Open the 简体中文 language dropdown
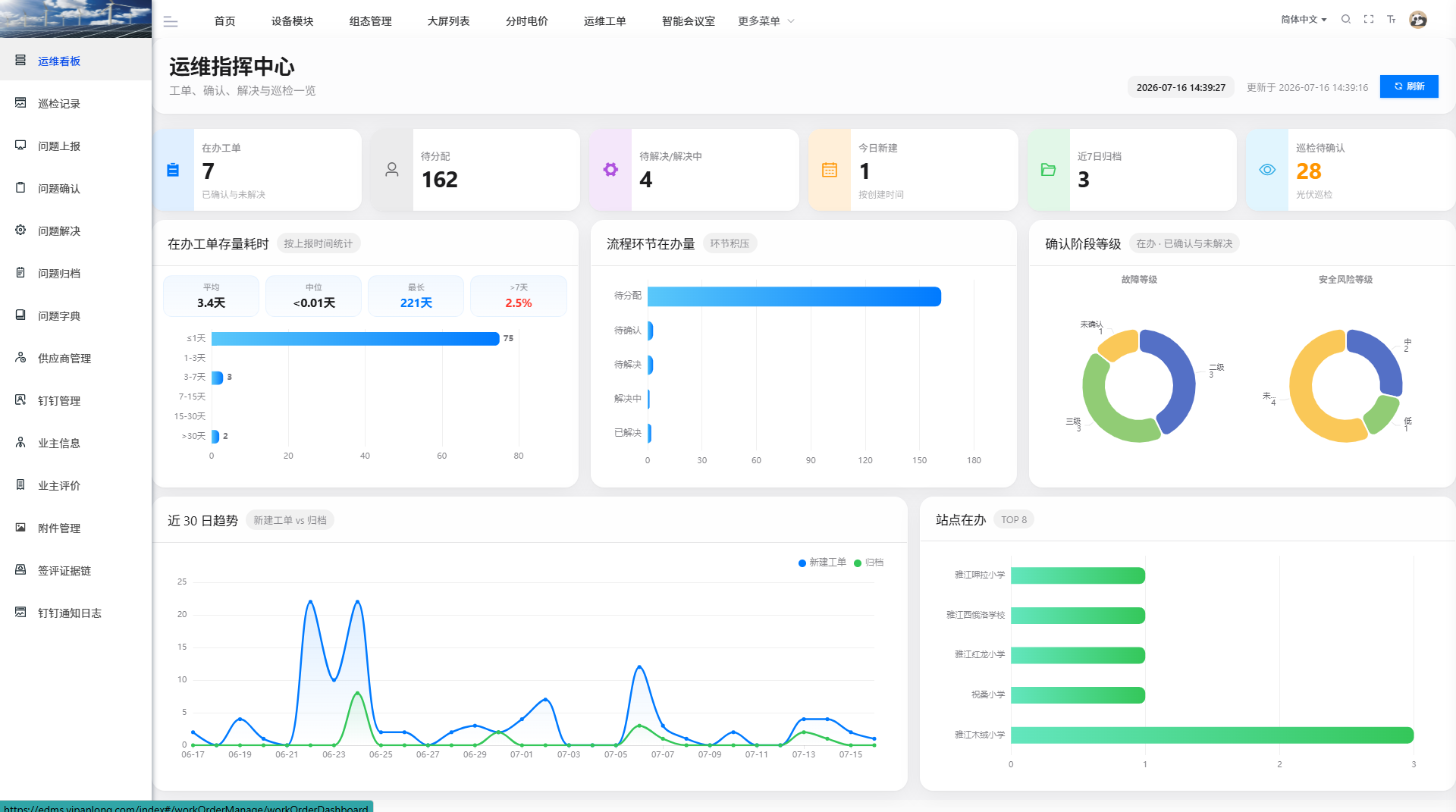Viewport: 1456px width, 812px height. pos(1304,20)
